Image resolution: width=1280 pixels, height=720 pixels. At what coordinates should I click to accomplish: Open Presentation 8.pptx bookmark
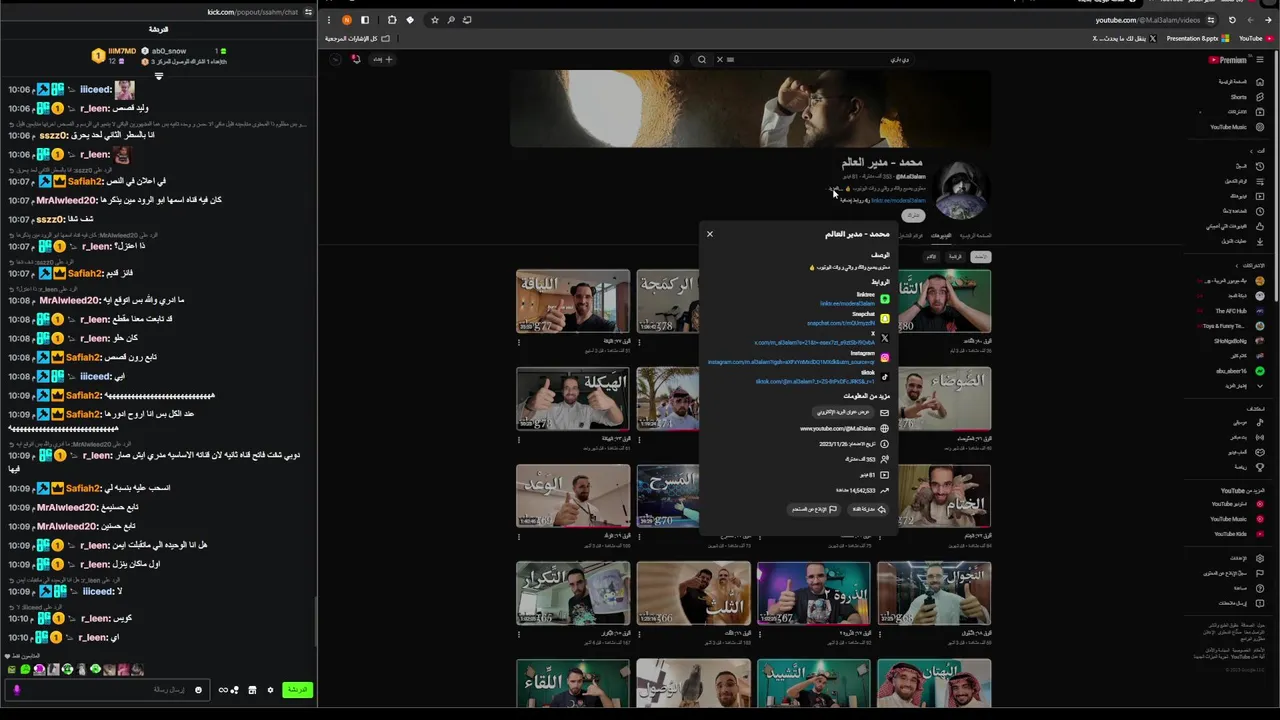click(x=1198, y=38)
